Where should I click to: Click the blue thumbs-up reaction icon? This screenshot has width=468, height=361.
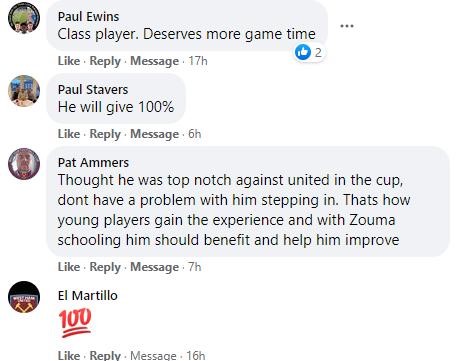(x=303, y=52)
